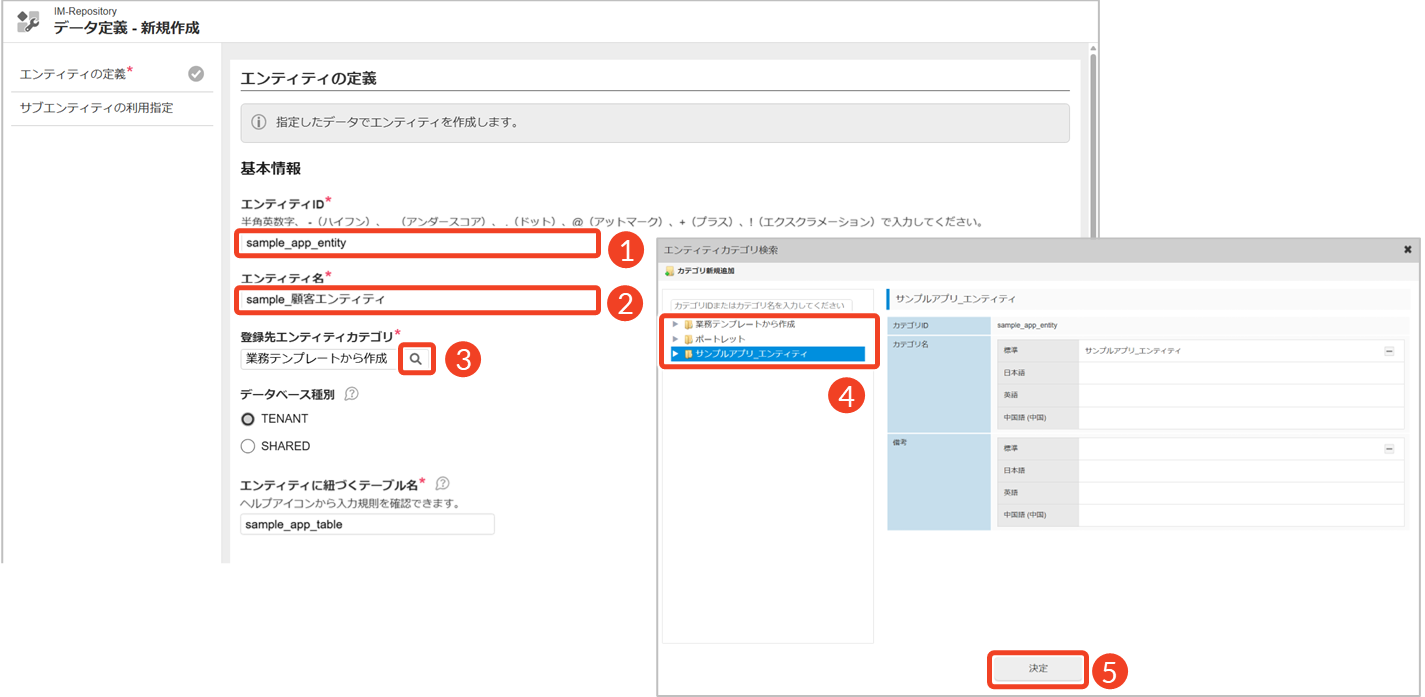Click the magnifier icon beside 登録先エンティティカテゴリ
Screen dimensions: 1425x697
[x=416, y=358]
